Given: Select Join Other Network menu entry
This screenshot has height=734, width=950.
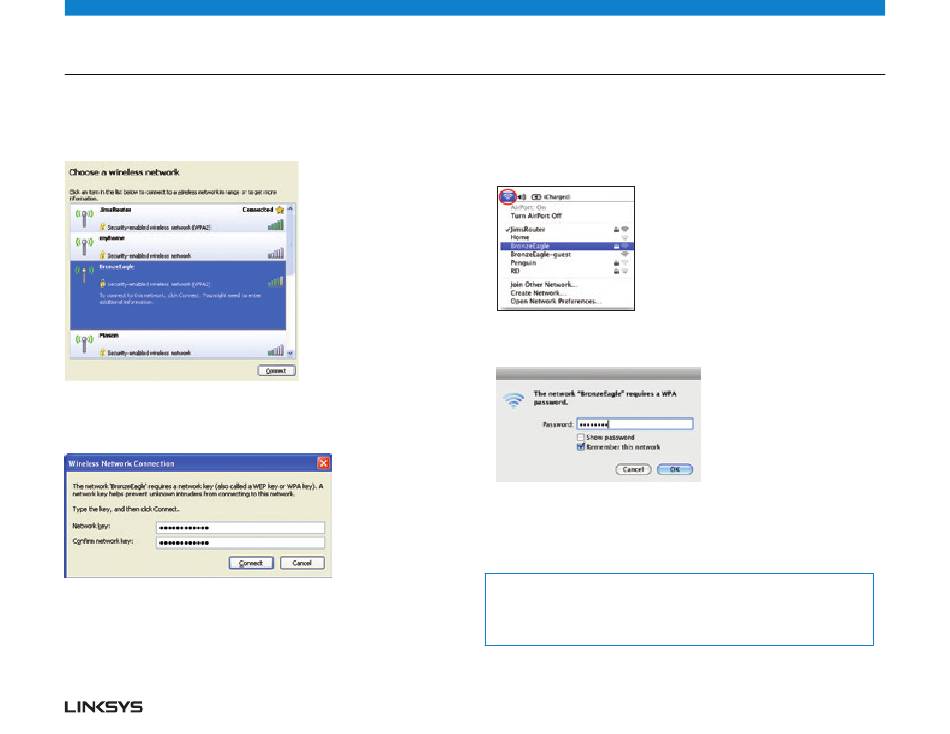Looking at the screenshot, I should (546, 284).
